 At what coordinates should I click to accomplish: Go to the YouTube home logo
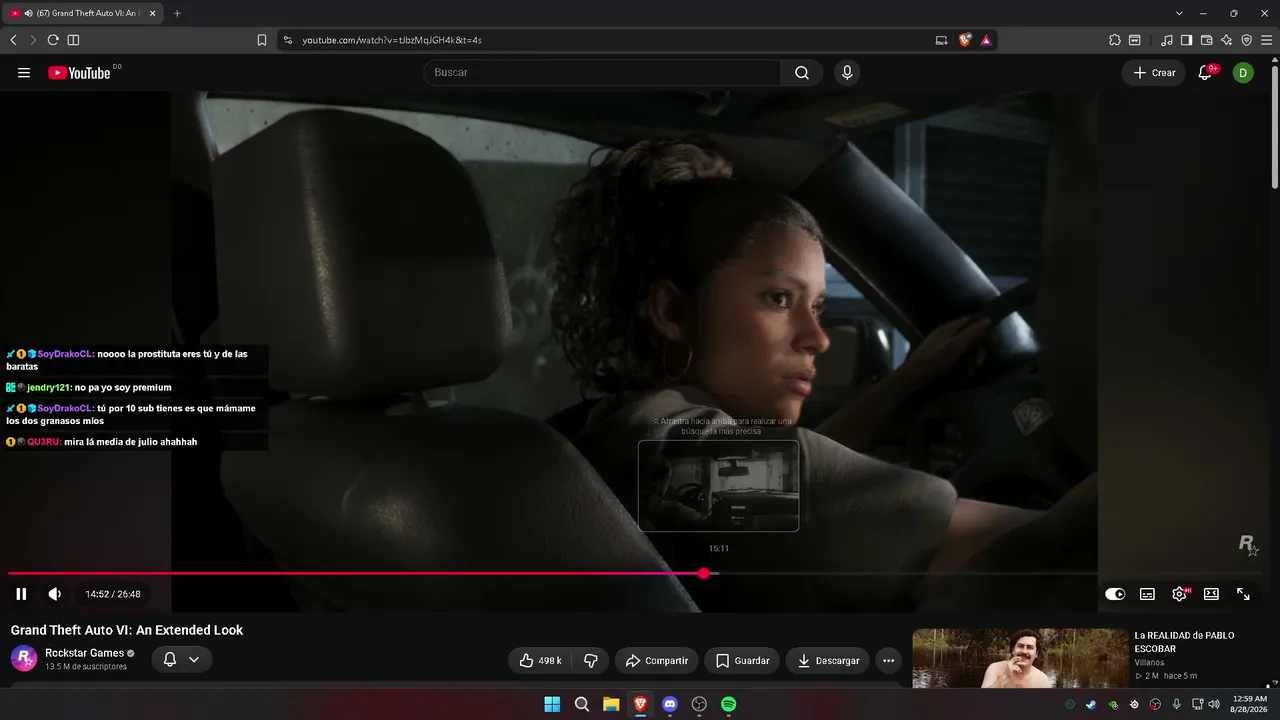coord(79,72)
